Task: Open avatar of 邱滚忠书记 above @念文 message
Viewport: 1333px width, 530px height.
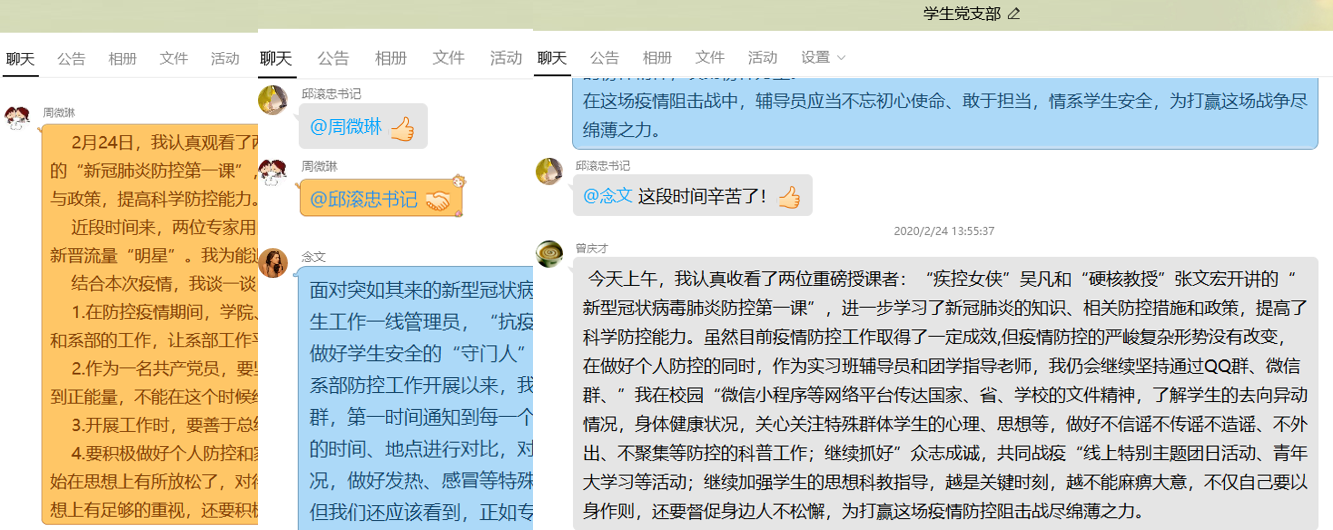Action: (x=550, y=172)
